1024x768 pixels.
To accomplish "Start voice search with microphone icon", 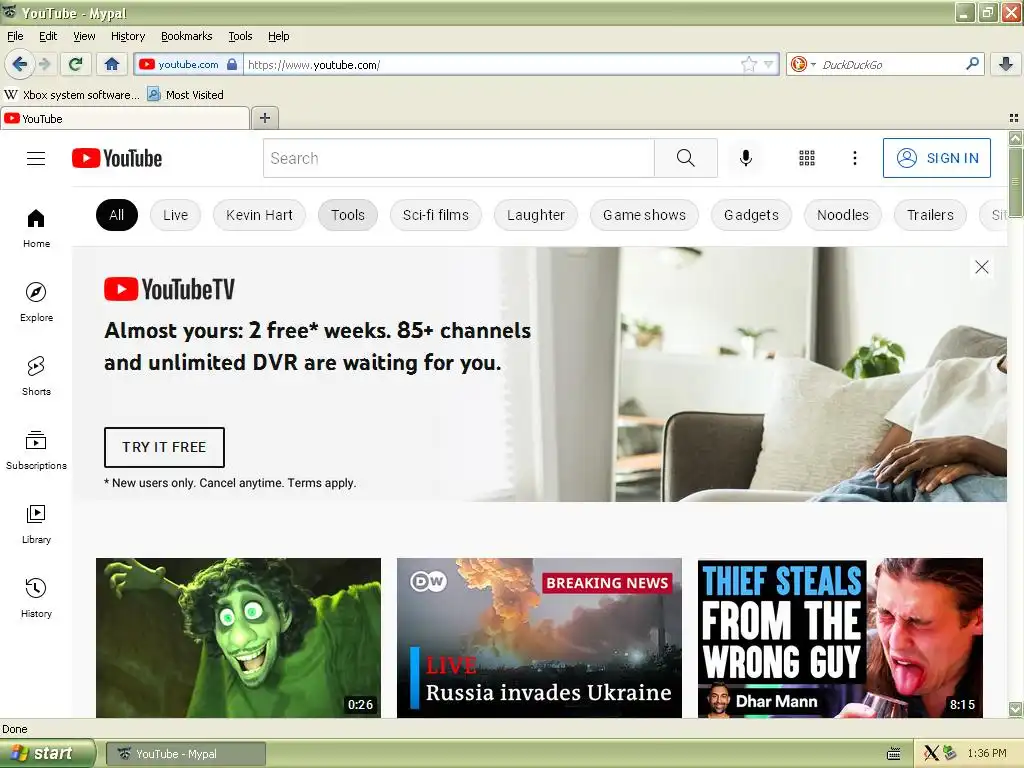I will click(x=746, y=158).
